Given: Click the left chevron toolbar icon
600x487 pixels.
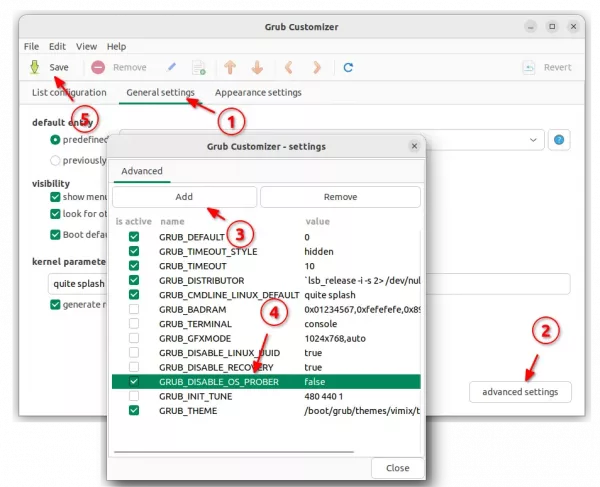Looking at the screenshot, I should coord(289,67).
